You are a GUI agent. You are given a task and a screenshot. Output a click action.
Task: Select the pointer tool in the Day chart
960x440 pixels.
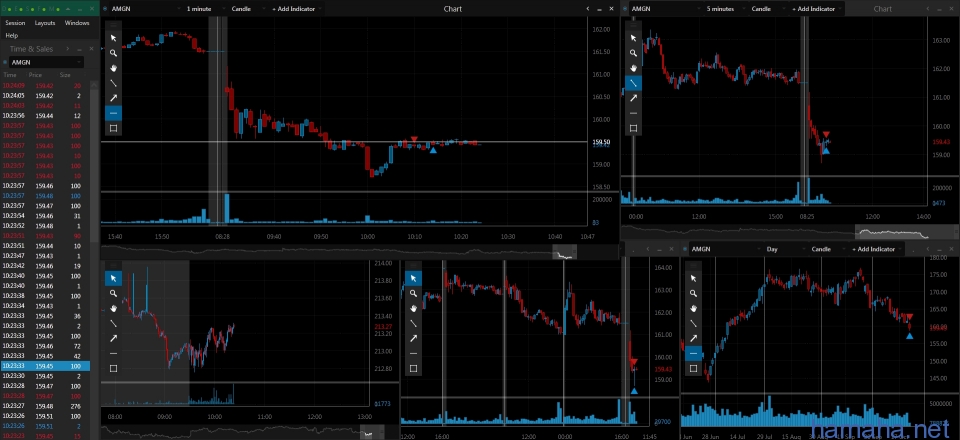pyautogui.click(x=693, y=278)
